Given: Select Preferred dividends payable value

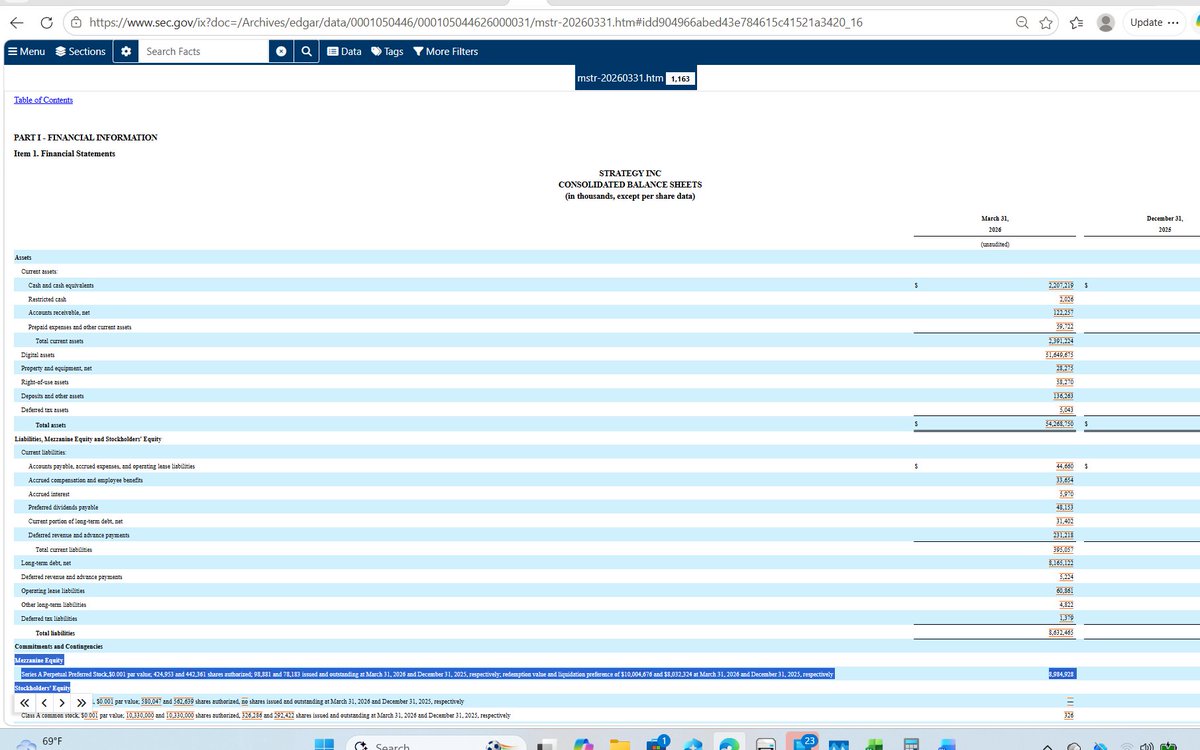Looking at the screenshot, I should click(1064, 507).
